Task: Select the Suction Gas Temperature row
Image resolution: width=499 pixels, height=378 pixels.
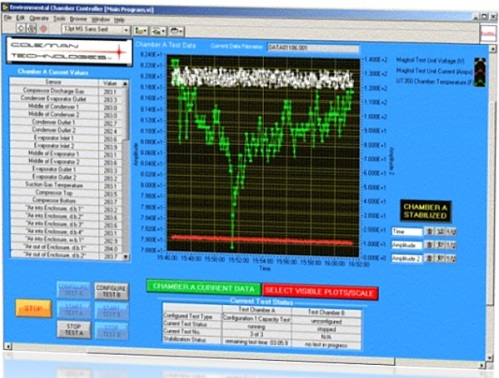Action: [67, 185]
